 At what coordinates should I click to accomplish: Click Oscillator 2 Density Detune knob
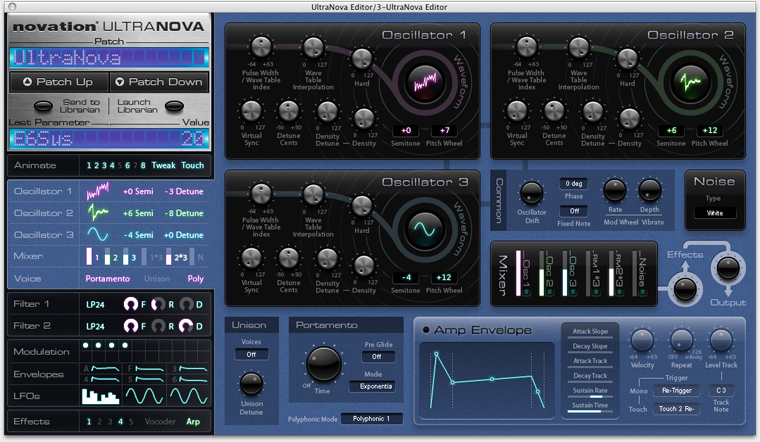[592, 111]
